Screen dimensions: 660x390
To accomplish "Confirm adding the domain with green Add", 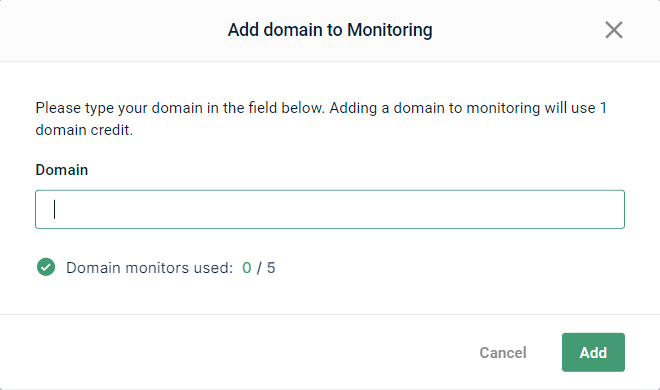I will coord(593,352).
